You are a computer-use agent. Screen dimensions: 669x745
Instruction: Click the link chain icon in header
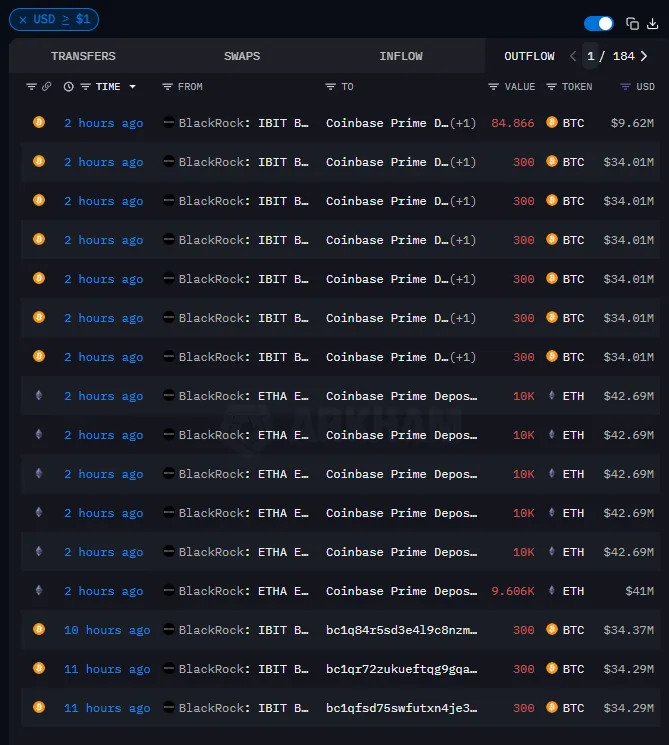pos(46,87)
